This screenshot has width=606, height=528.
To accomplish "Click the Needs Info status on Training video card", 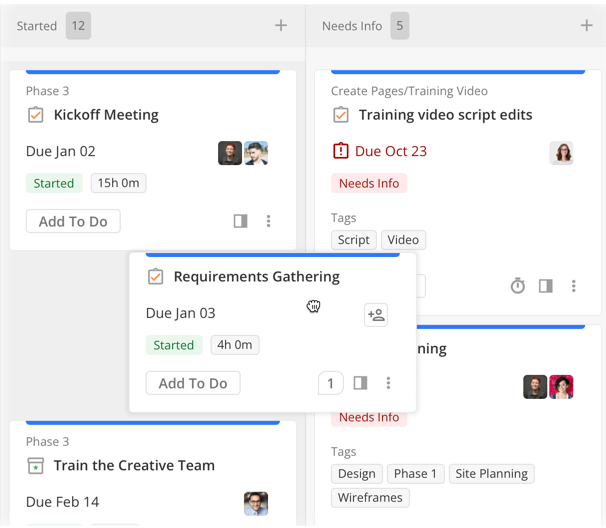I will click(x=369, y=183).
